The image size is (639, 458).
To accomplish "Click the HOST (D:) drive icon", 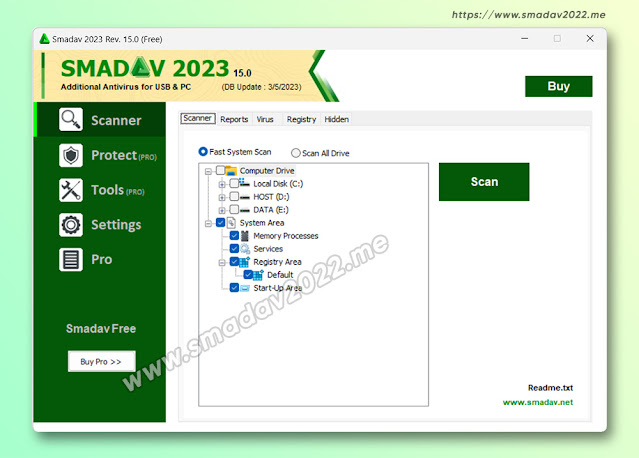I will [x=245, y=197].
